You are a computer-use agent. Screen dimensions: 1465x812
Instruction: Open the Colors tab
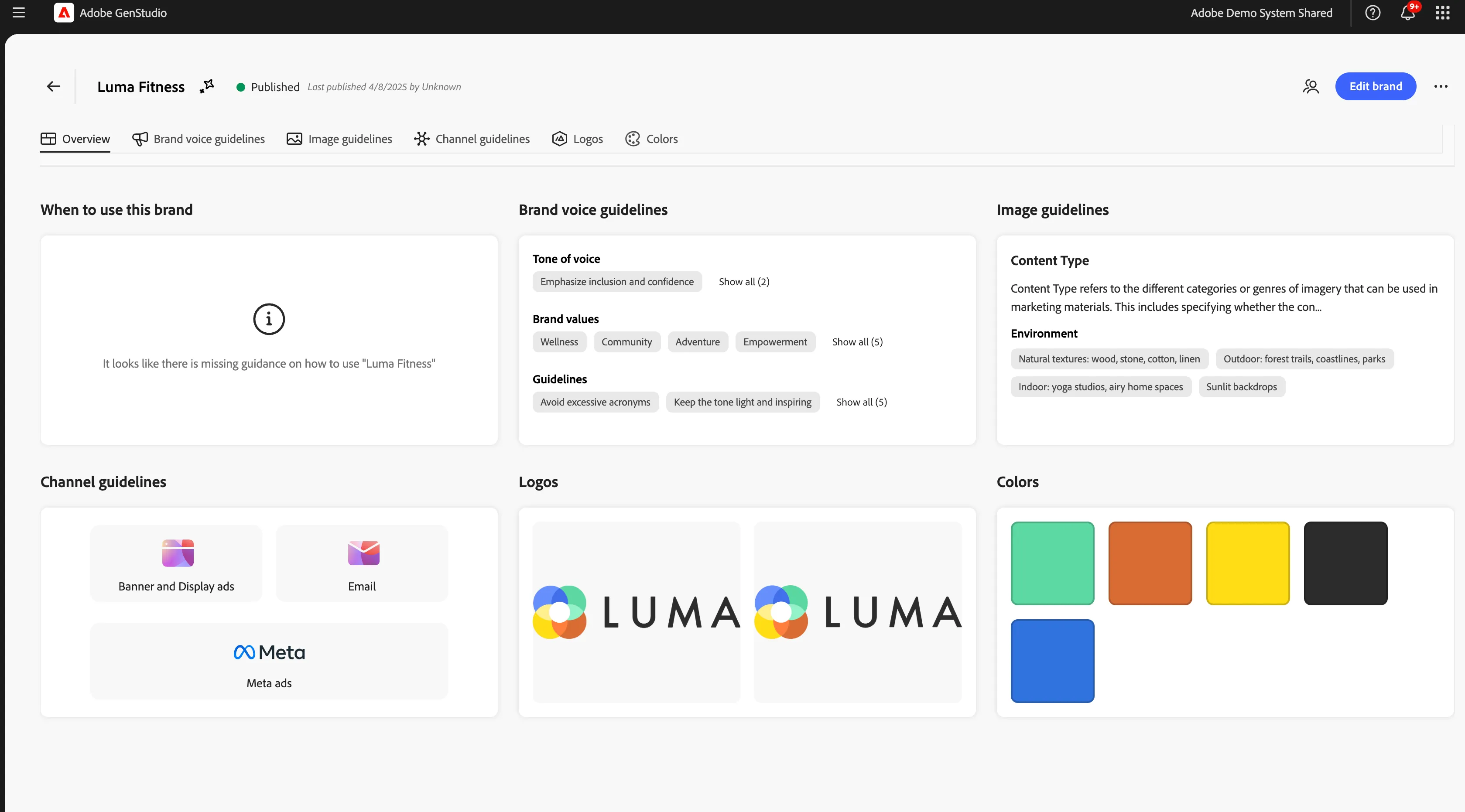(652, 139)
